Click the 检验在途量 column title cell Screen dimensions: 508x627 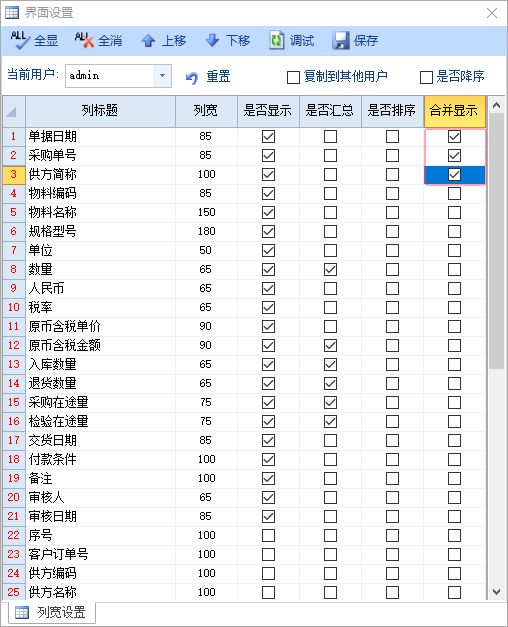tap(100, 421)
